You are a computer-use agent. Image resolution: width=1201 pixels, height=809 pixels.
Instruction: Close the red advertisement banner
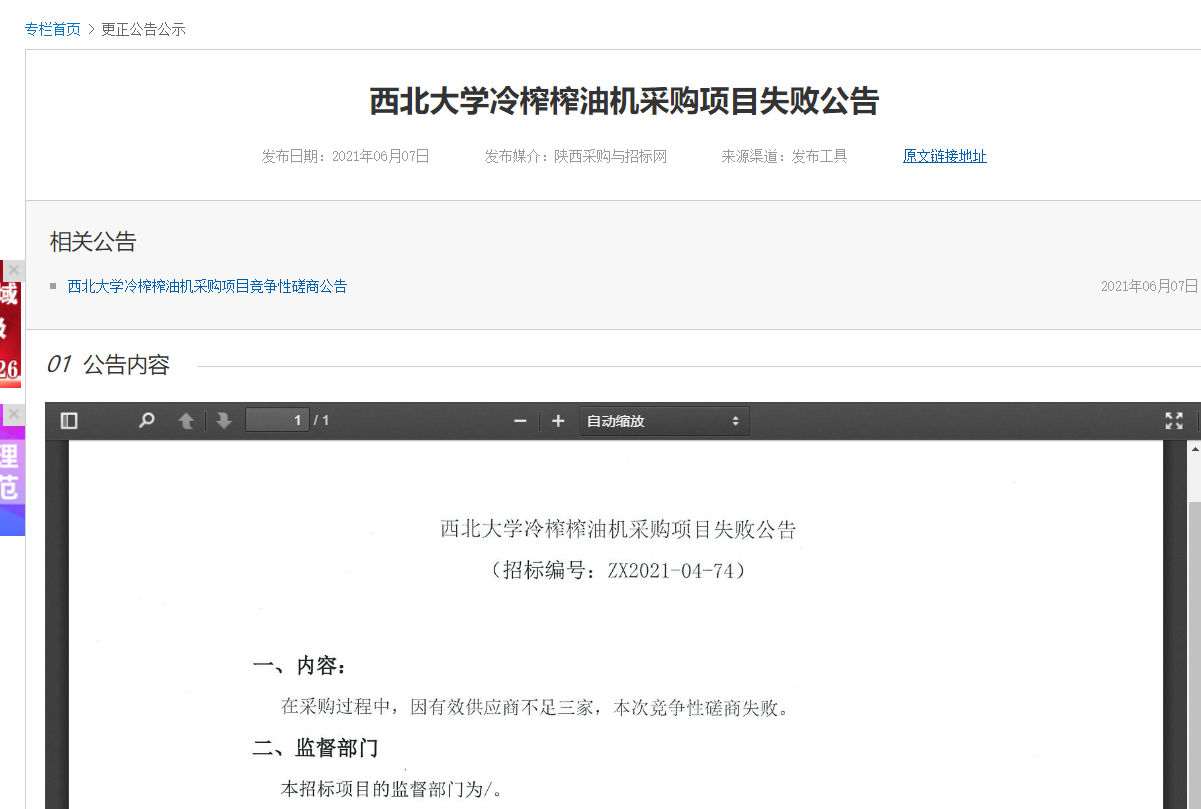click(14, 270)
